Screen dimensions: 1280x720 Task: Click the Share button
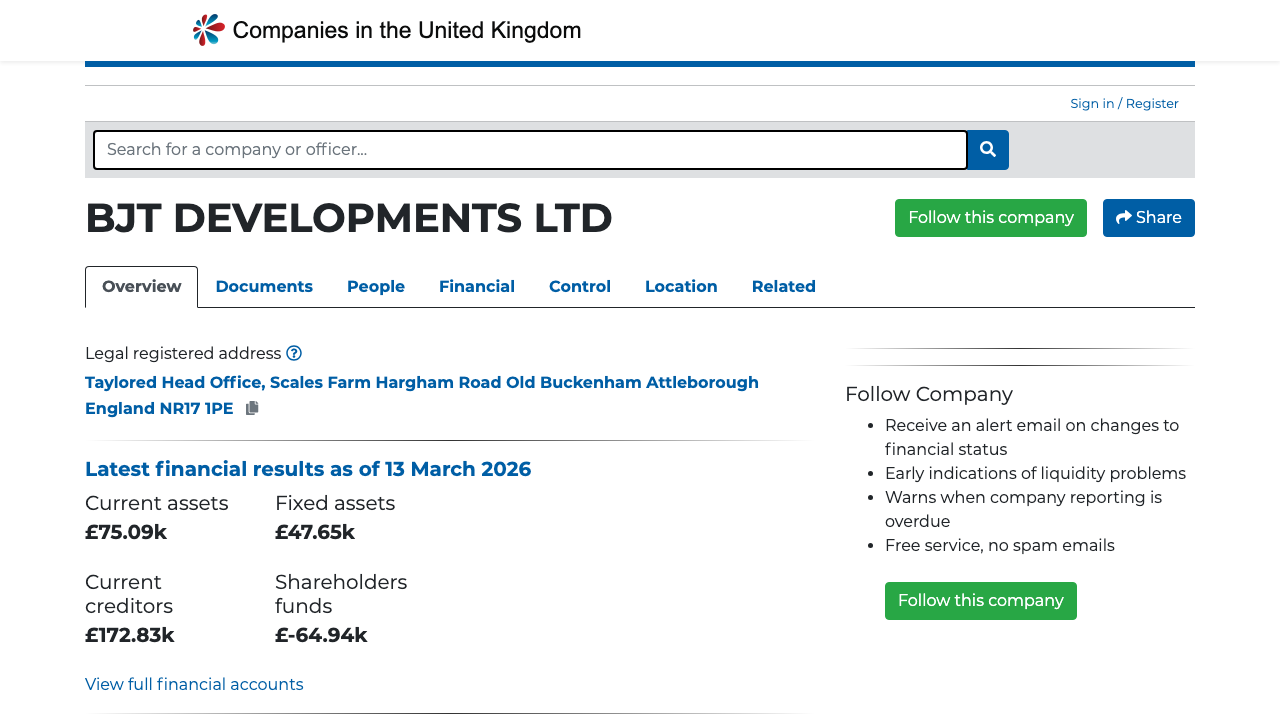point(1148,217)
